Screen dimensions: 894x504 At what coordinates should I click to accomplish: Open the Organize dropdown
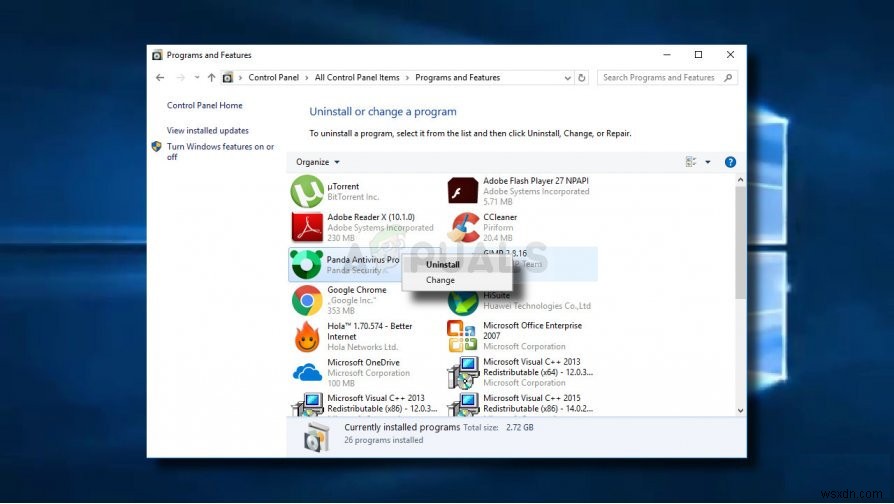(318, 162)
